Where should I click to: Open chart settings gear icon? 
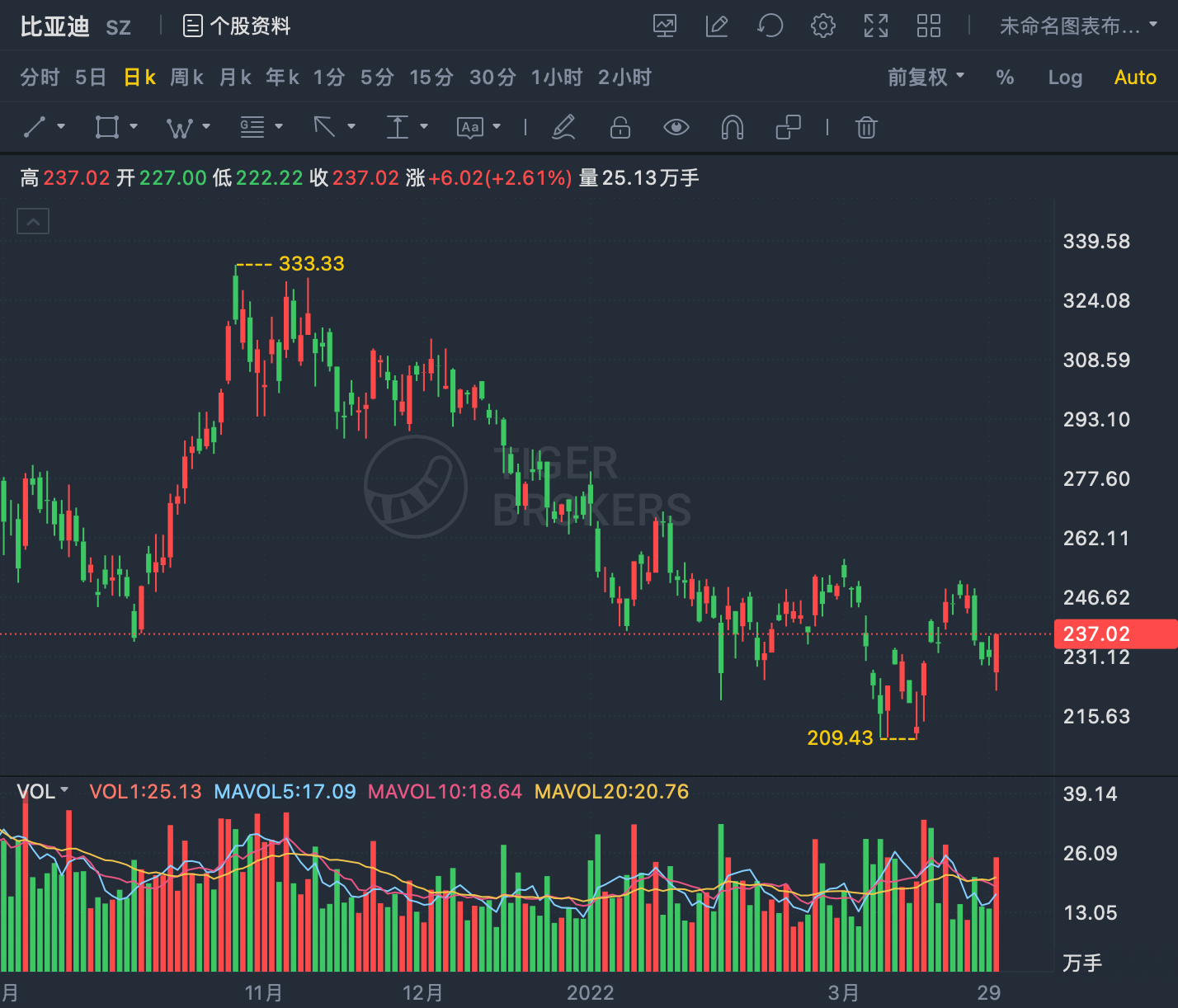822,26
